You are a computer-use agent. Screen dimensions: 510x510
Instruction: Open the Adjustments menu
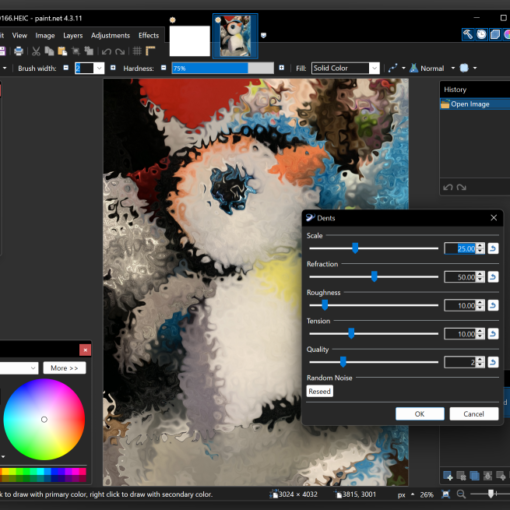pyautogui.click(x=110, y=35)
